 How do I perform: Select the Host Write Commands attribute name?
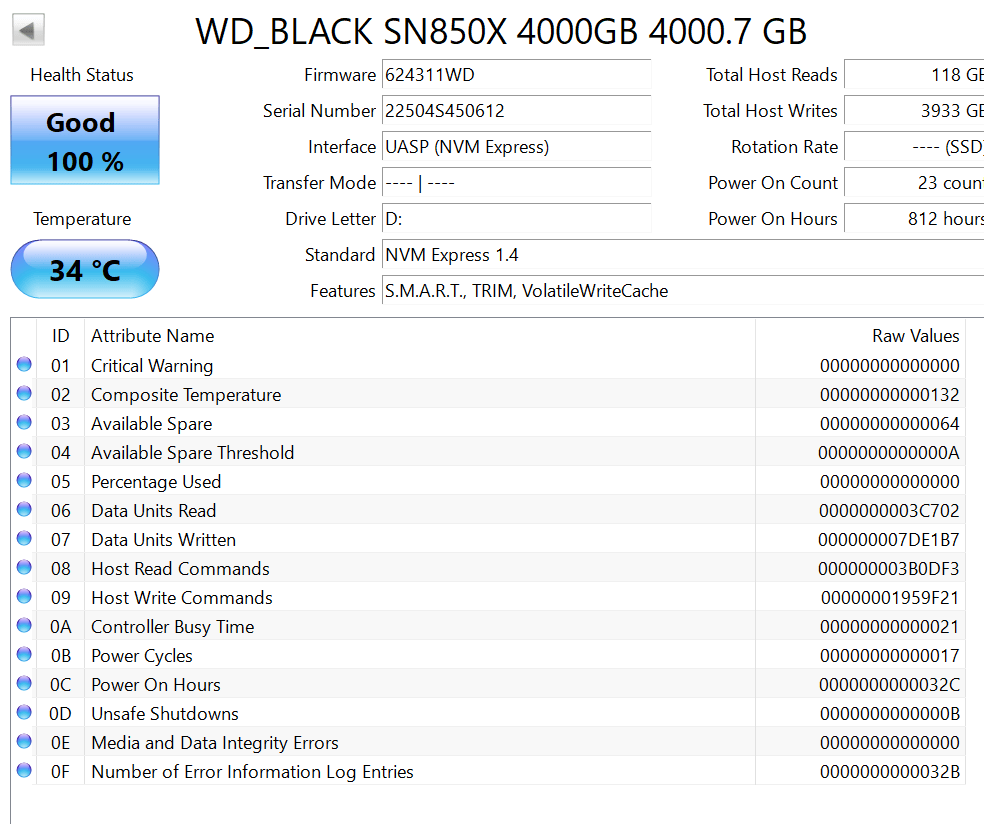[182, 597]
